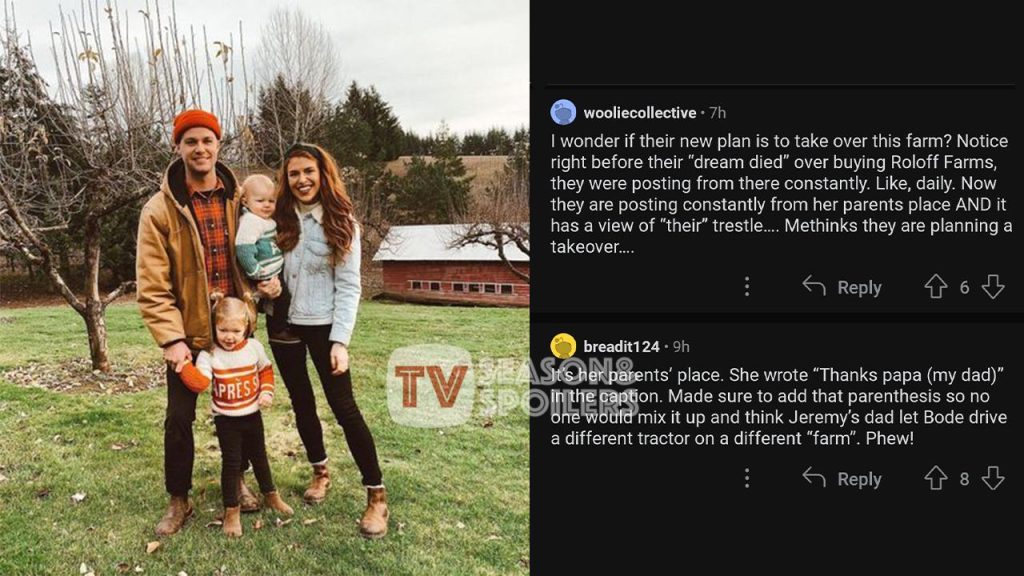
Task: Open breadit124's yellow avatar icon
Action: 563,346
